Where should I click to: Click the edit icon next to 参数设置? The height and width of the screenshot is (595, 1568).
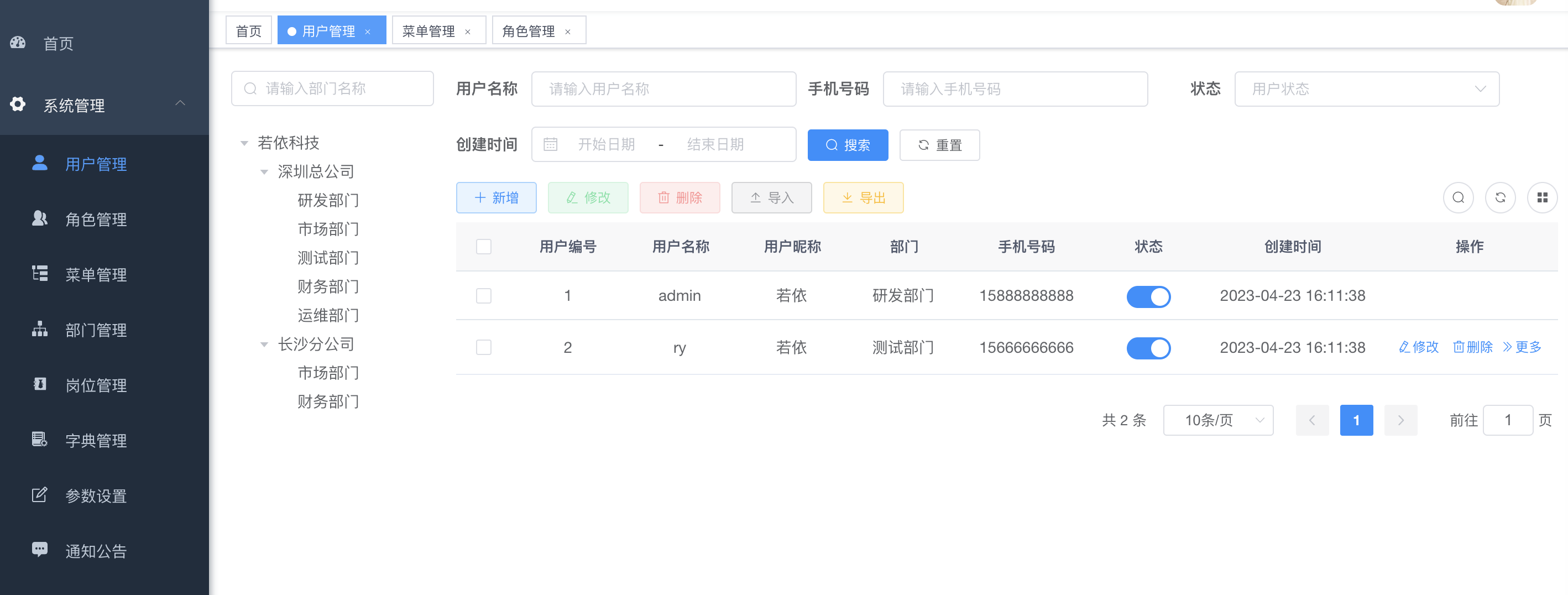(x=40, y=494)
